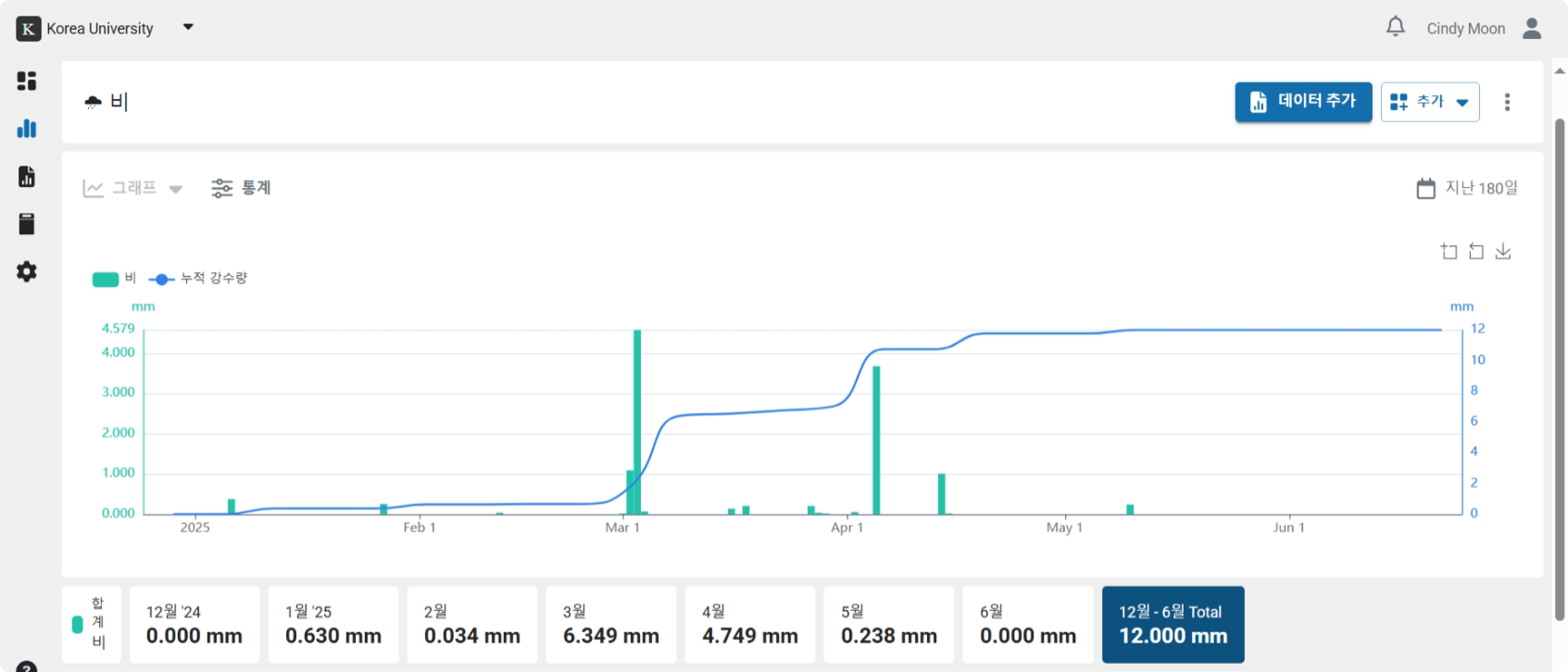Click the 2025 axis label
The image size is (1568, 672).
[x=194, y=528]
